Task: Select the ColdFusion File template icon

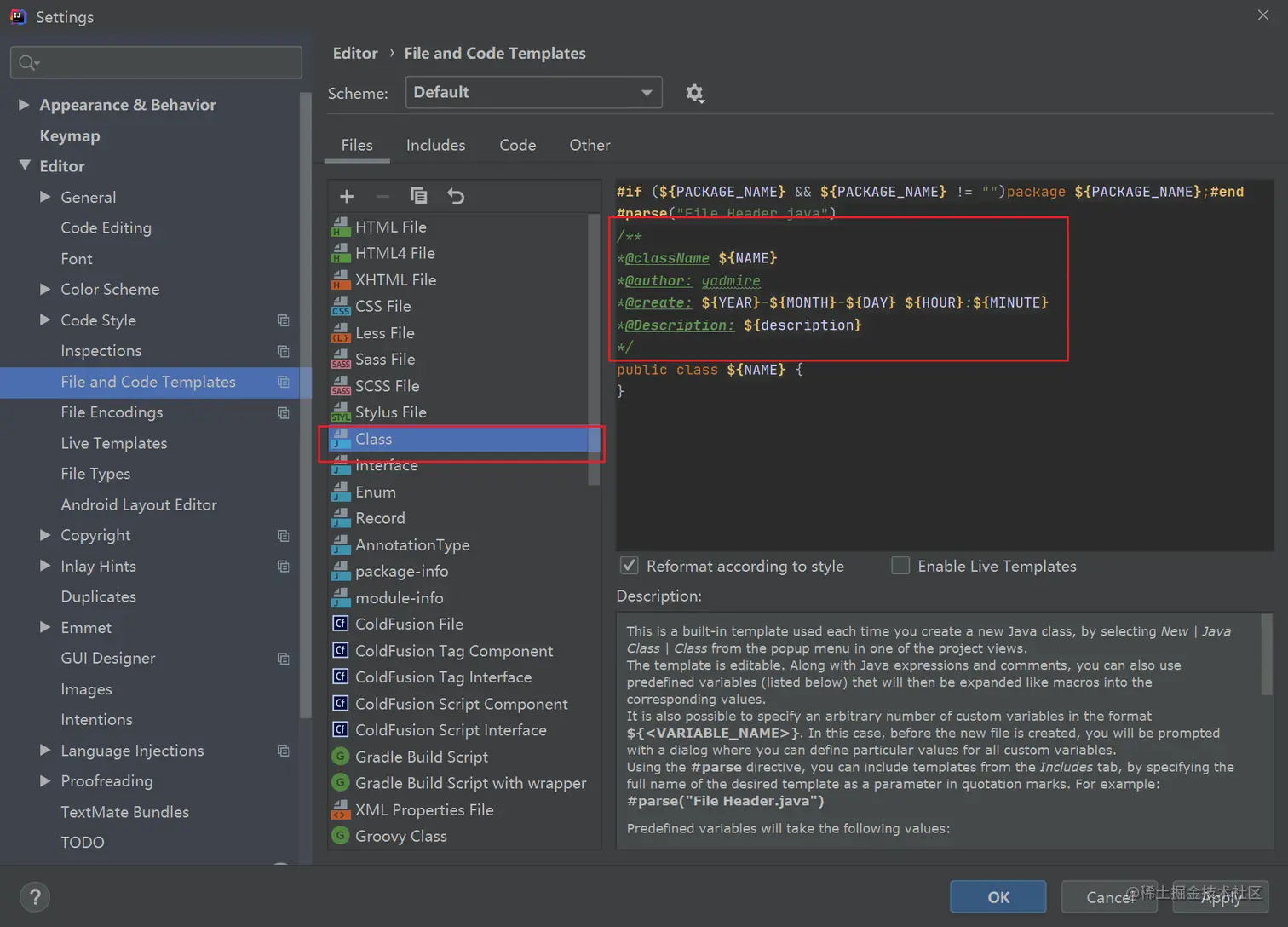Action: click(341, 624)
